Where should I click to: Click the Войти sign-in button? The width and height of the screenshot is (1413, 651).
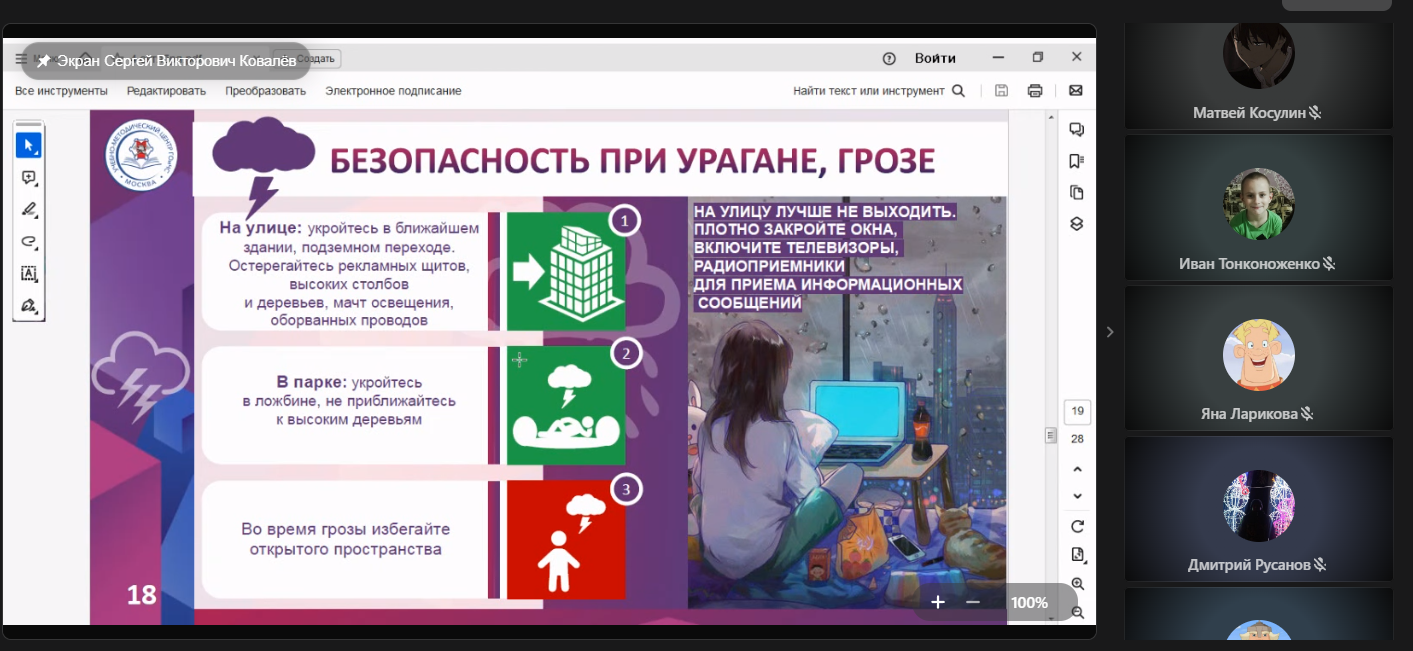click(935, 58)
